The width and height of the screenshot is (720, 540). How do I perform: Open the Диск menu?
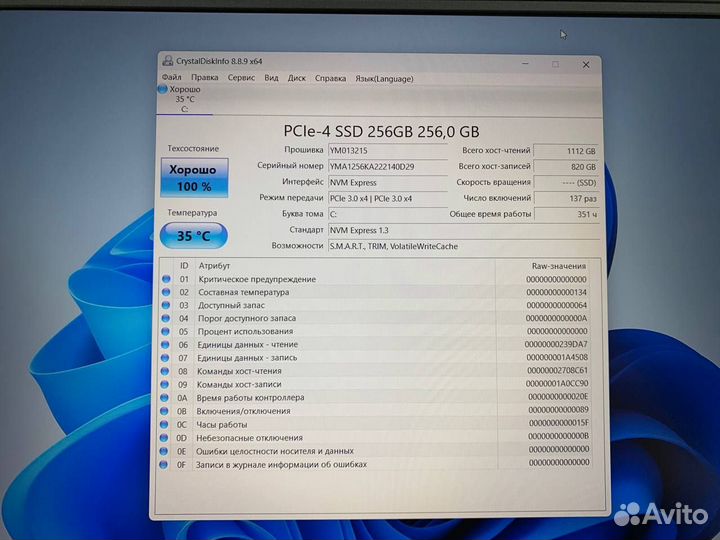tap(297, 78)
